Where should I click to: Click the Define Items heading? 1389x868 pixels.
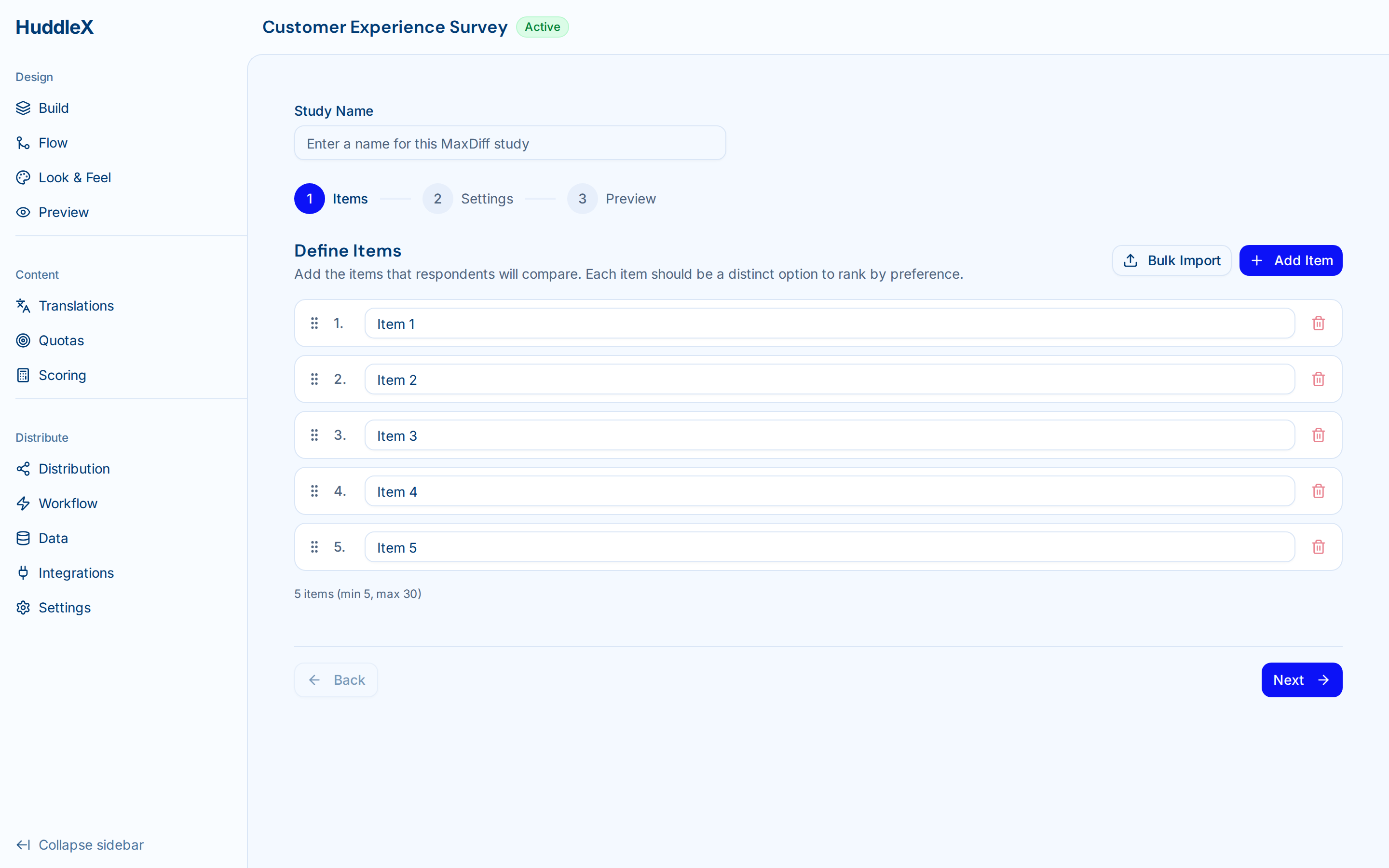click(347, 250)
